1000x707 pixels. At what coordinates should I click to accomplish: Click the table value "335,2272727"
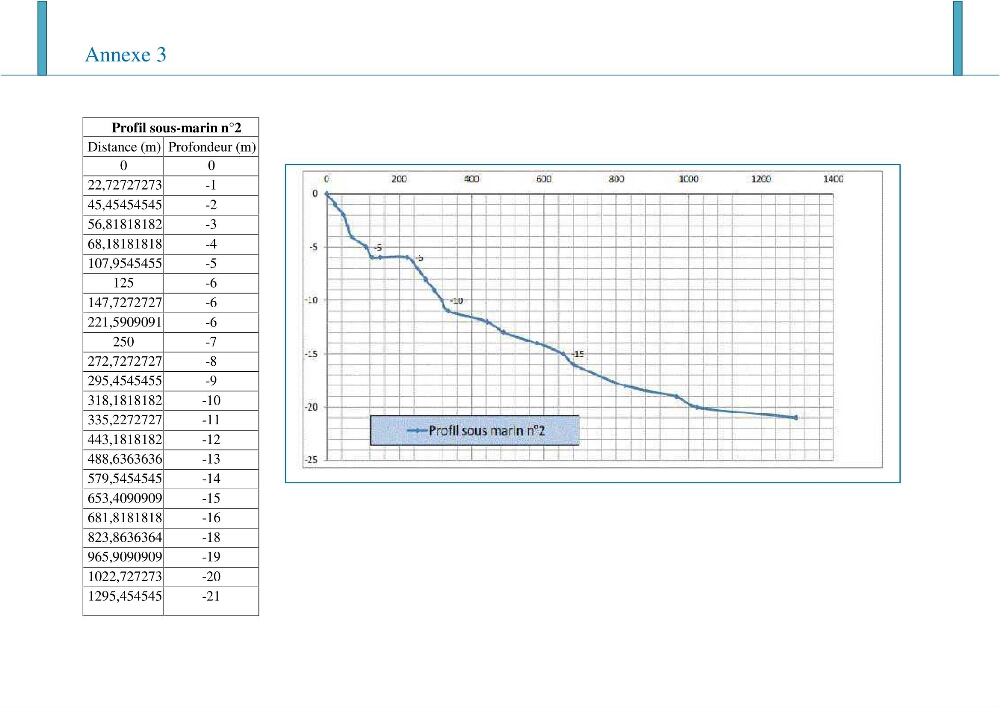click(124, 420)
